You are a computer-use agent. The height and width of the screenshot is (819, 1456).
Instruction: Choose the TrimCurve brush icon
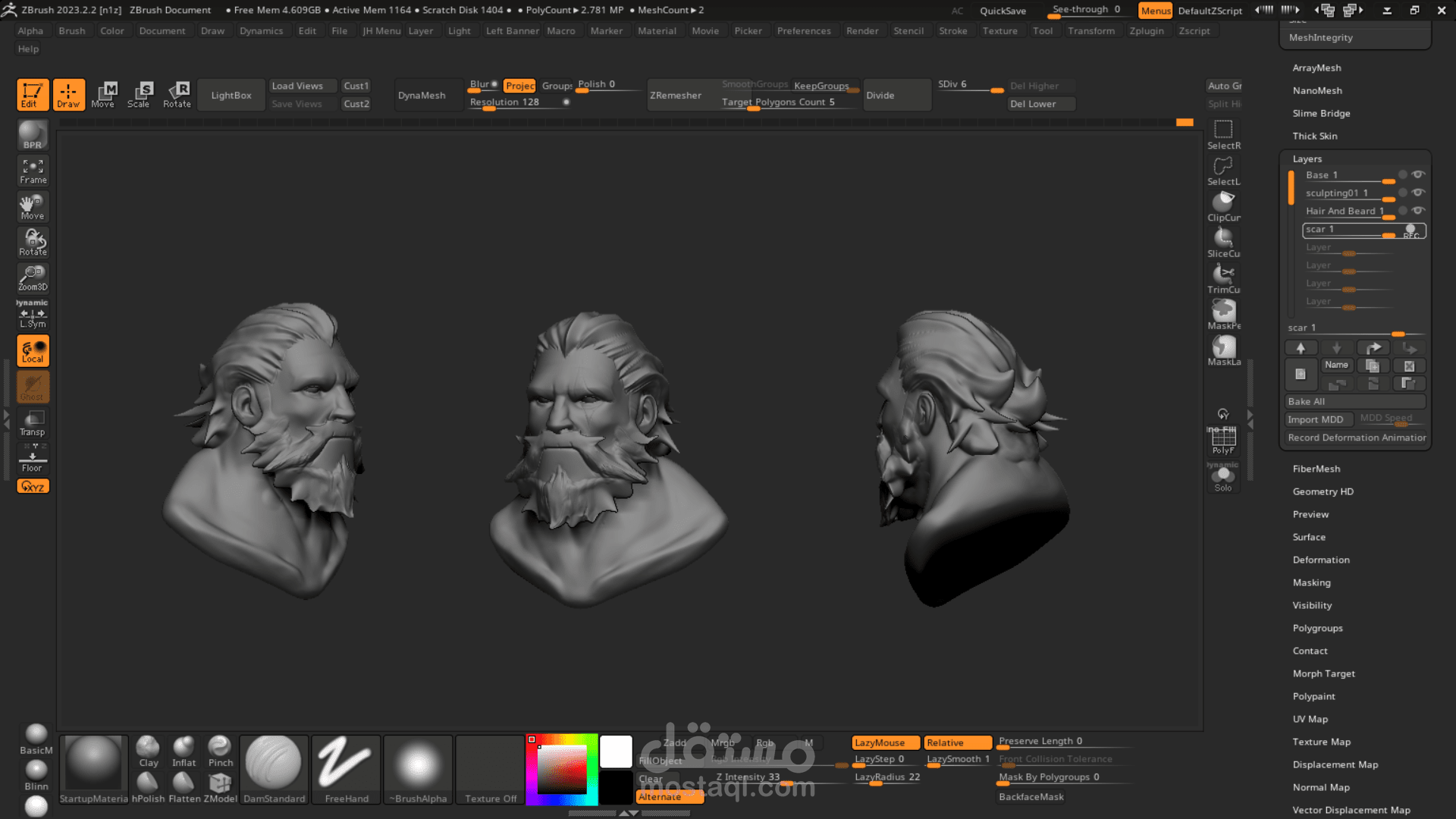pos(1223,277)
